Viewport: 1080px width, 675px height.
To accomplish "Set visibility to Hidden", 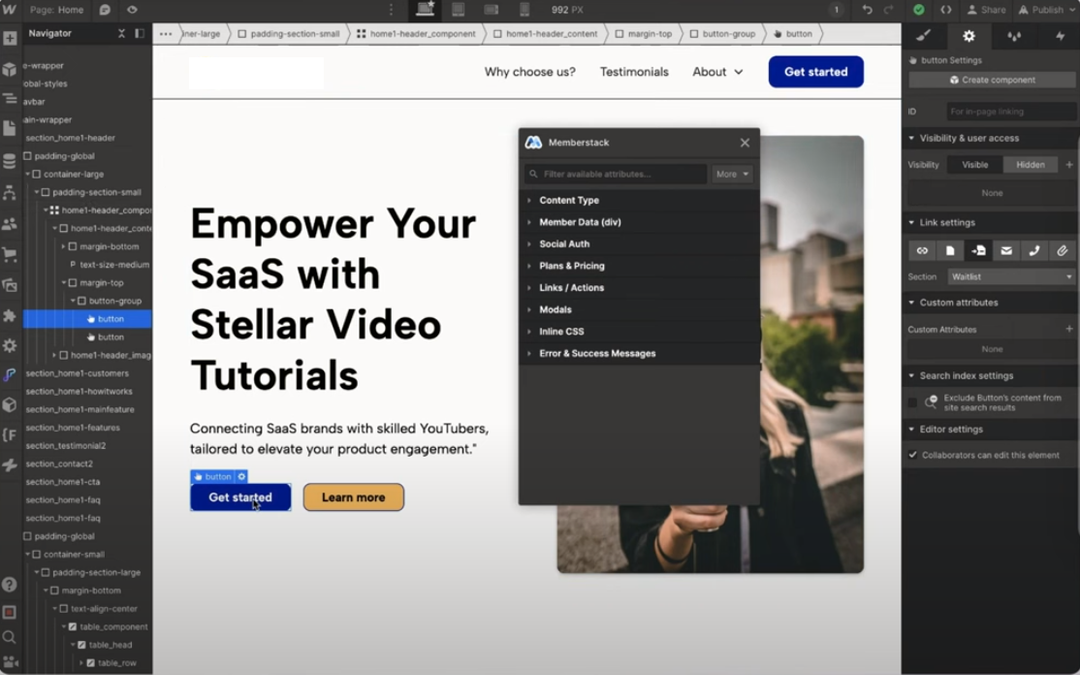I will (x=1030, y=165).
